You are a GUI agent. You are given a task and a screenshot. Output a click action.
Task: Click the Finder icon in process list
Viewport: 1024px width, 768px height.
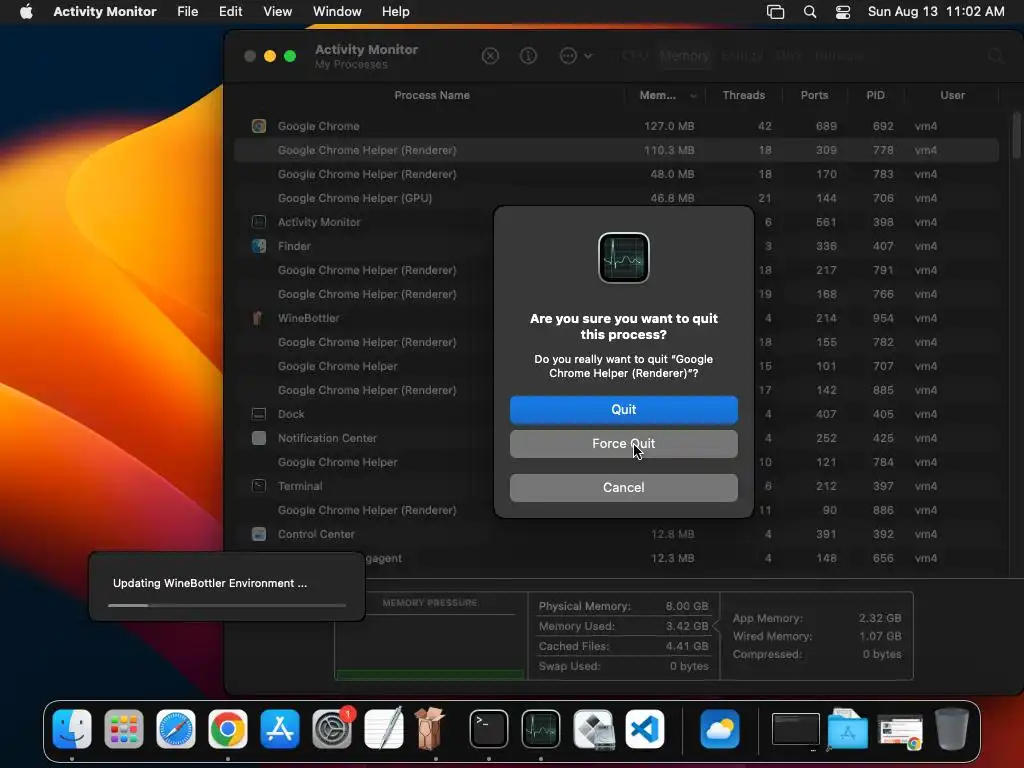(259, 246)
